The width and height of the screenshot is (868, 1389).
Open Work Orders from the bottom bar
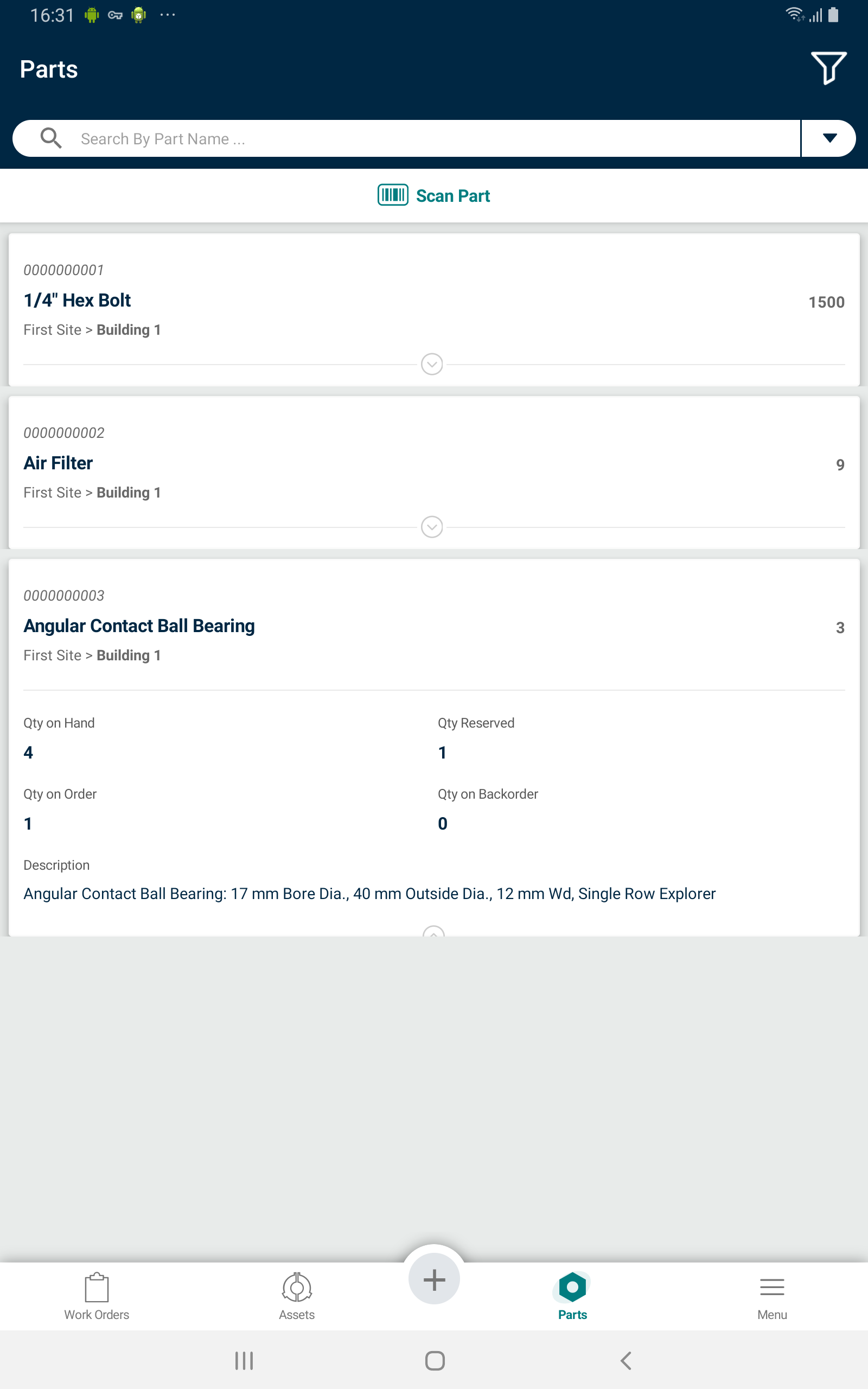pos(97,1297)
